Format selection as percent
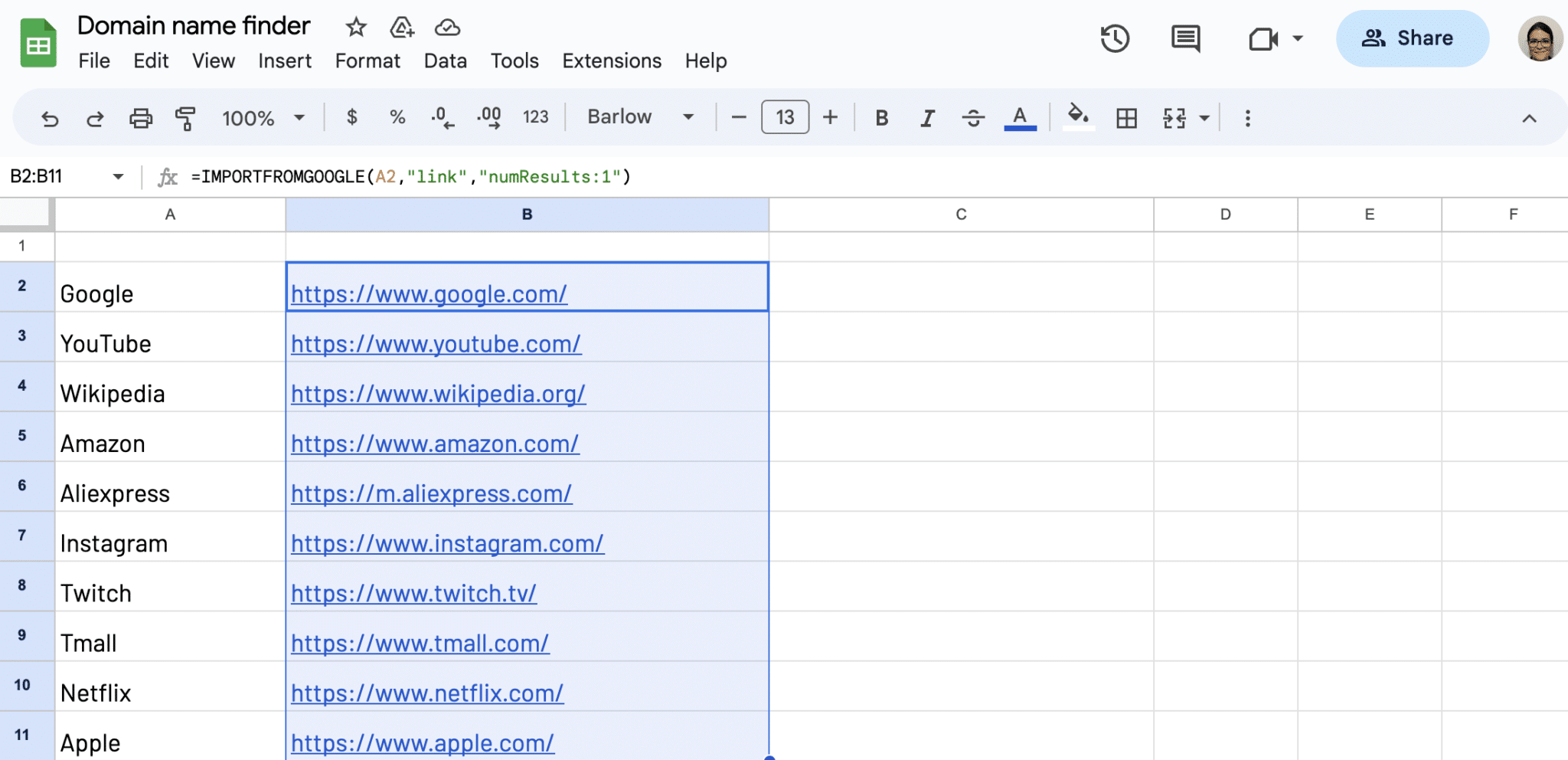Screen dimensions: 1568x760 pyautogui.click(x=397, y=117)
